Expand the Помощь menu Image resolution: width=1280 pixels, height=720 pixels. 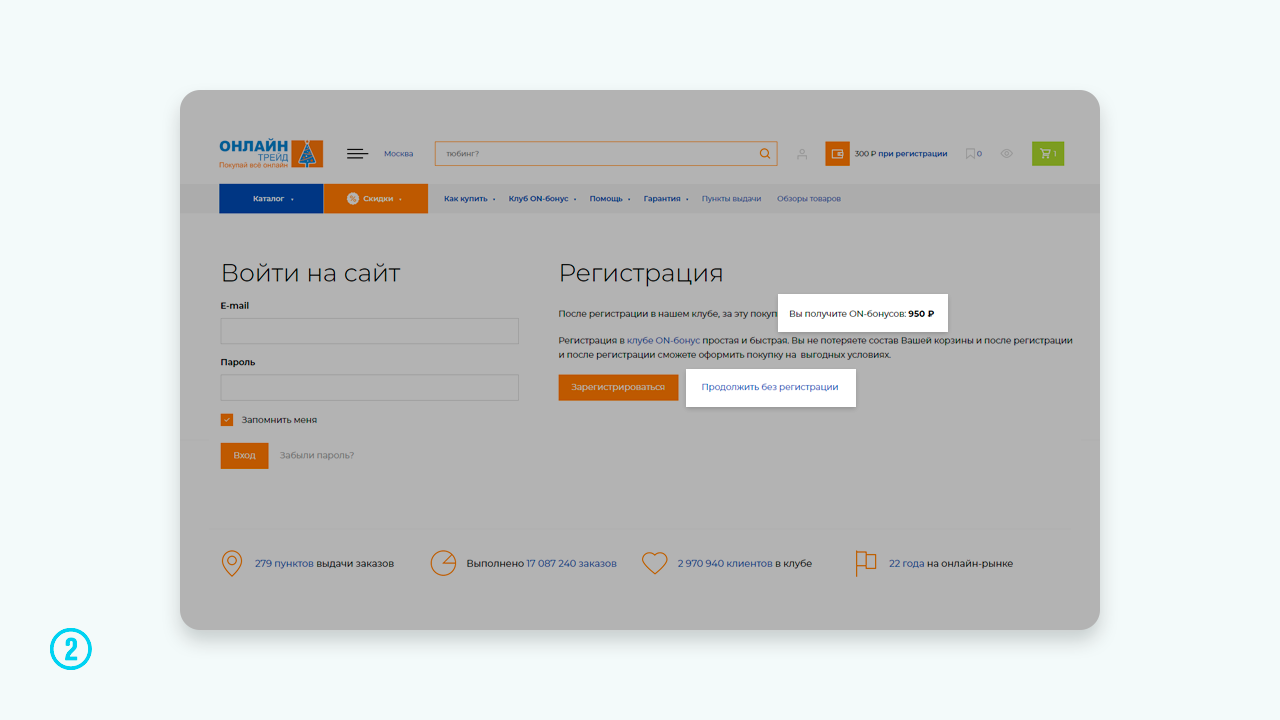(609, 198)
